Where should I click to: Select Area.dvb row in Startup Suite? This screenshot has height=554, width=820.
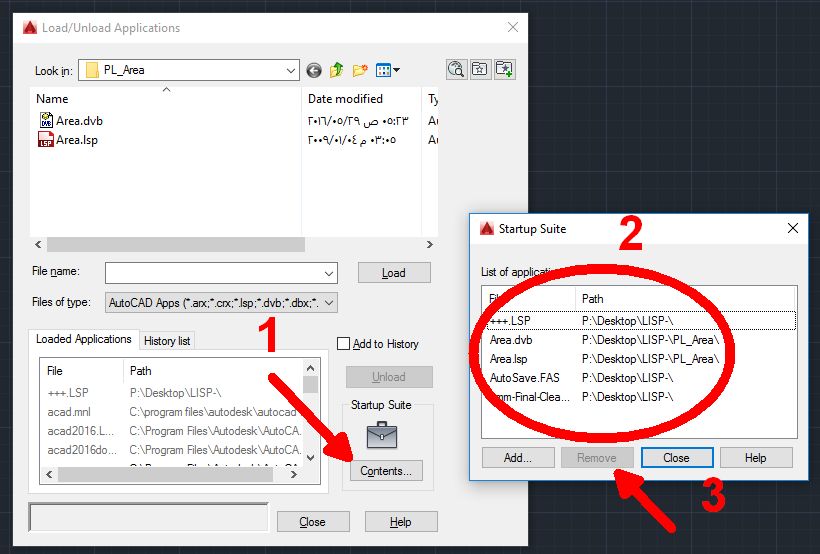click(x=641, y=340)
